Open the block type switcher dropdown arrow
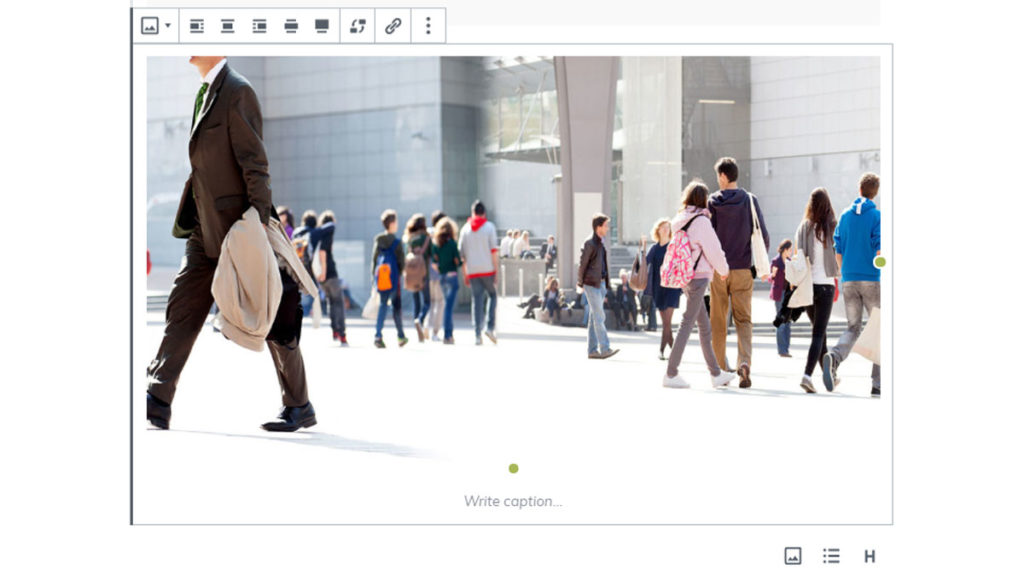The image size is (1024, 576). coord(168,26)
